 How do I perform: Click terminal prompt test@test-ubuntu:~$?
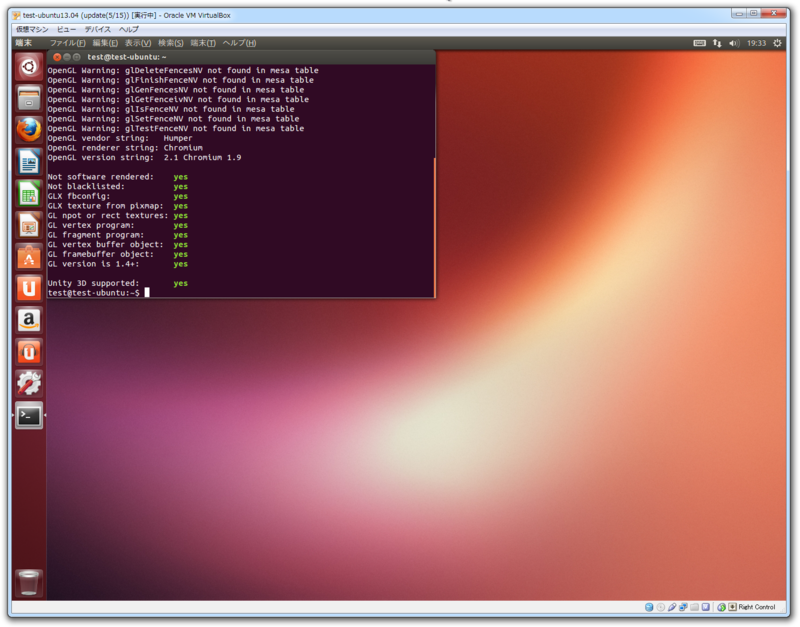click(x=94, y=293)
